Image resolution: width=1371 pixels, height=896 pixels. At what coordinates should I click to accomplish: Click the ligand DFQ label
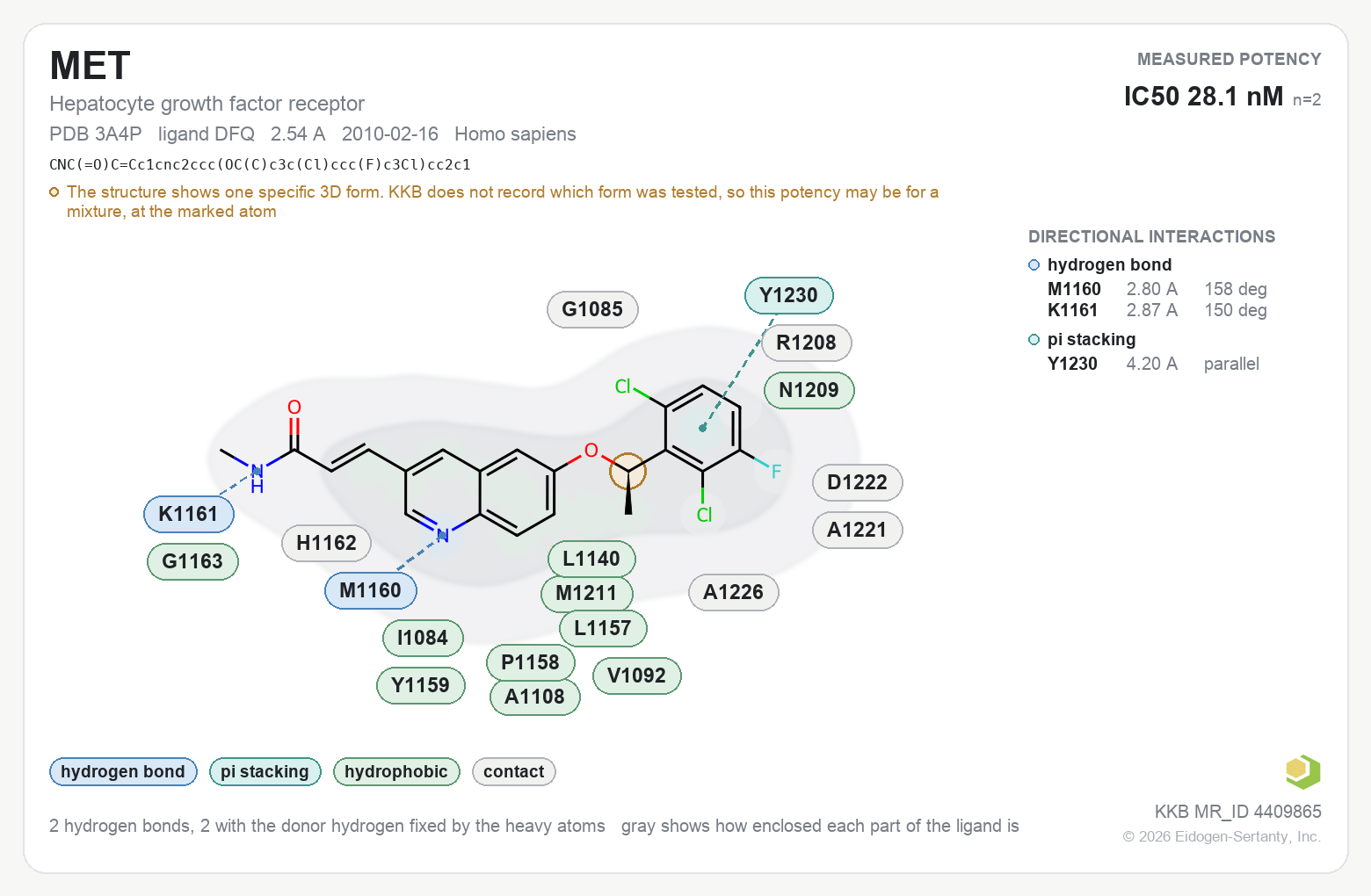coord(207,134)
